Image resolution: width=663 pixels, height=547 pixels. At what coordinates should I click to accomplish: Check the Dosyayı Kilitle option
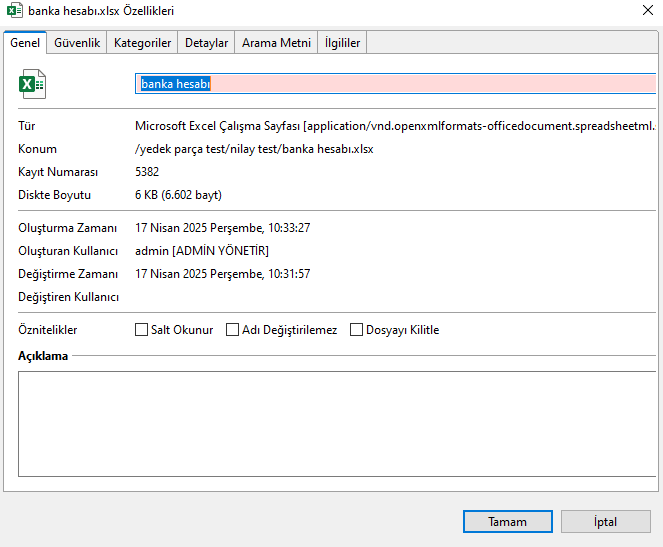click(357, 330)
